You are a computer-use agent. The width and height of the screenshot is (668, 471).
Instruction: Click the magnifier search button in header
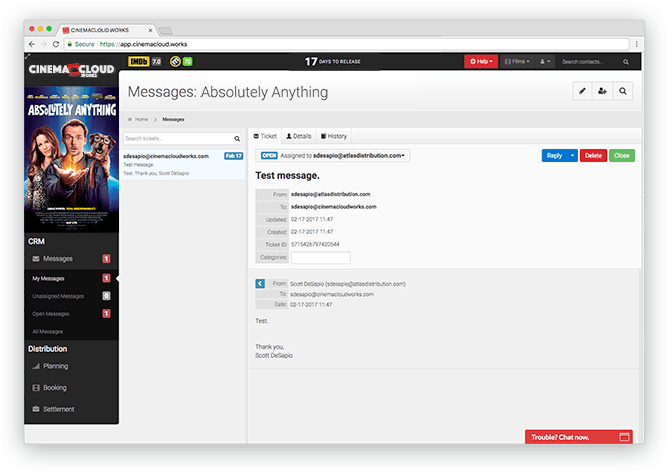(623, 91)
